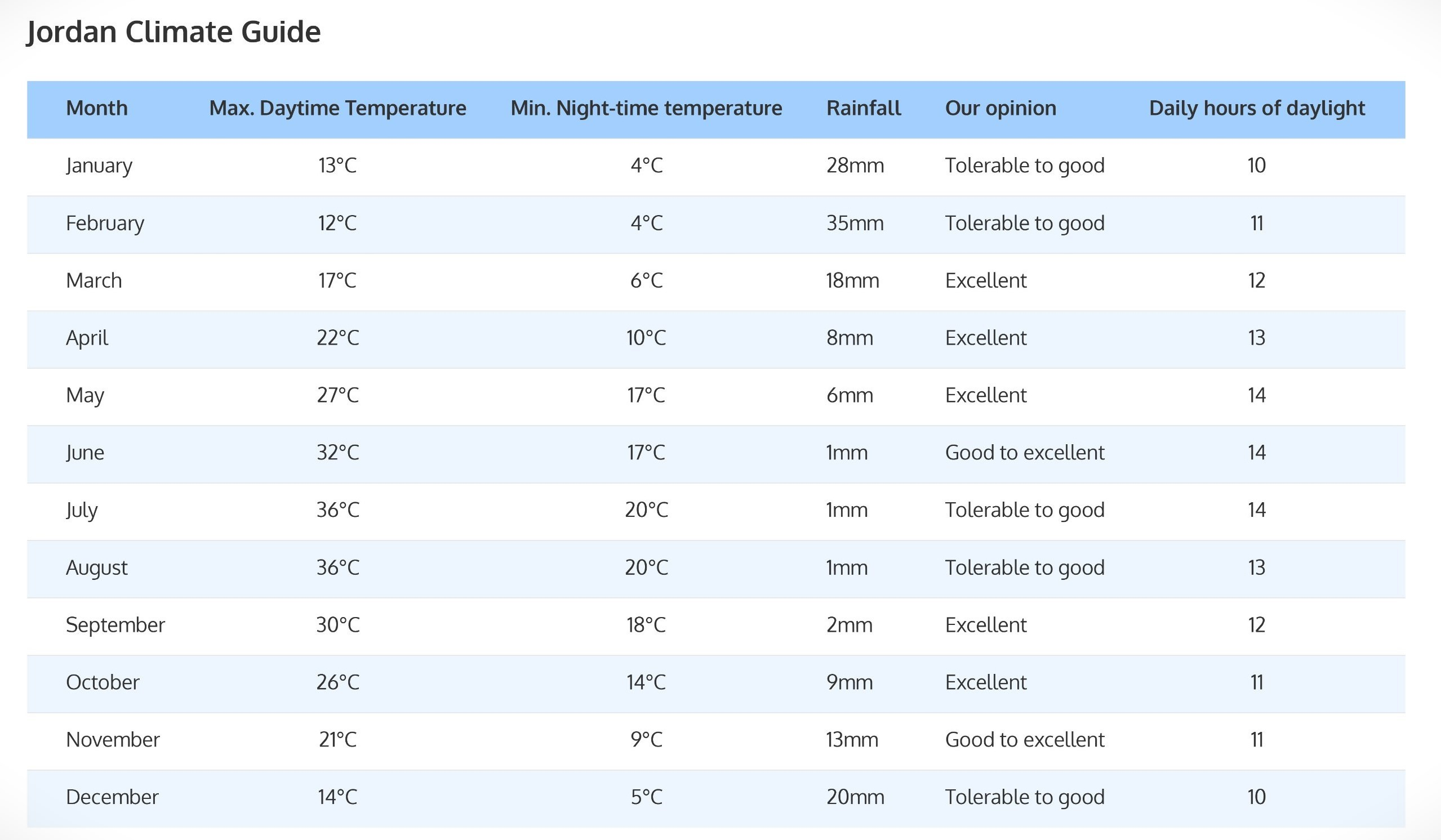The image size is (1441, 840).
Task: Click the Max. Daytime Temperature header
Action: click(338, 108)
